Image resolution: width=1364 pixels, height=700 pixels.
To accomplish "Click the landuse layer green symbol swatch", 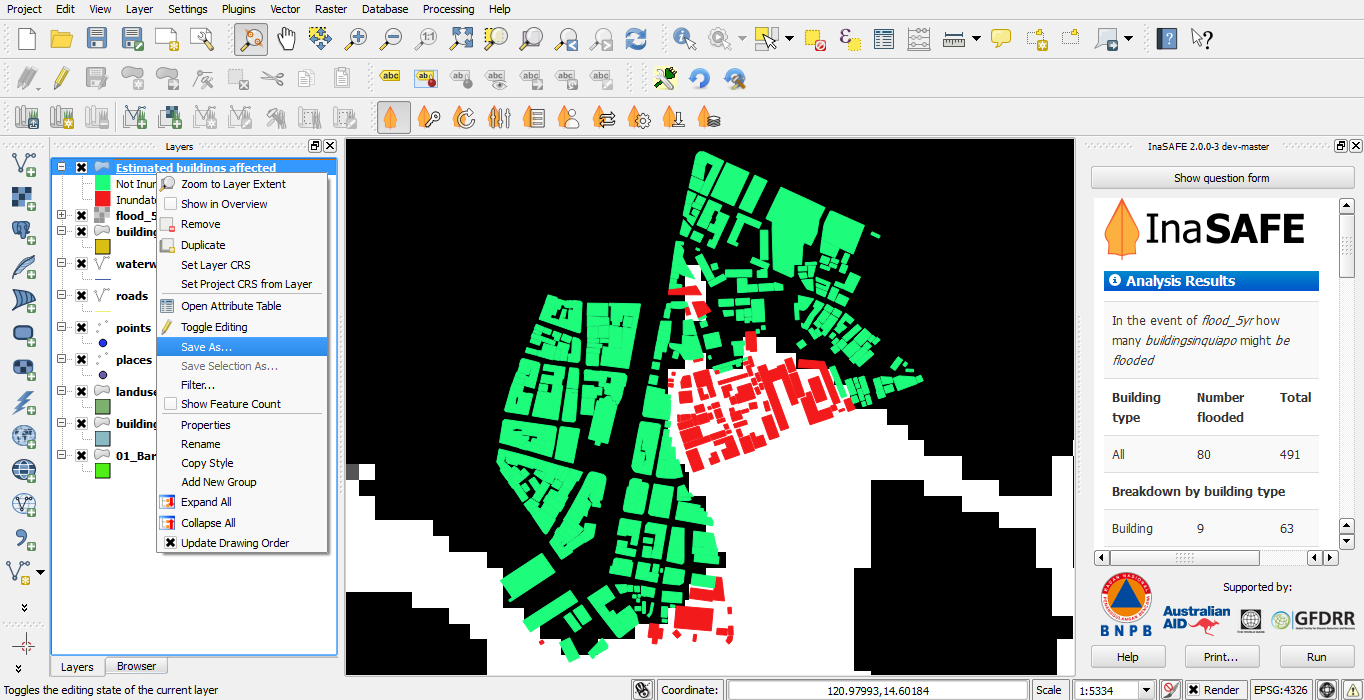I will [x=102, y=407].
